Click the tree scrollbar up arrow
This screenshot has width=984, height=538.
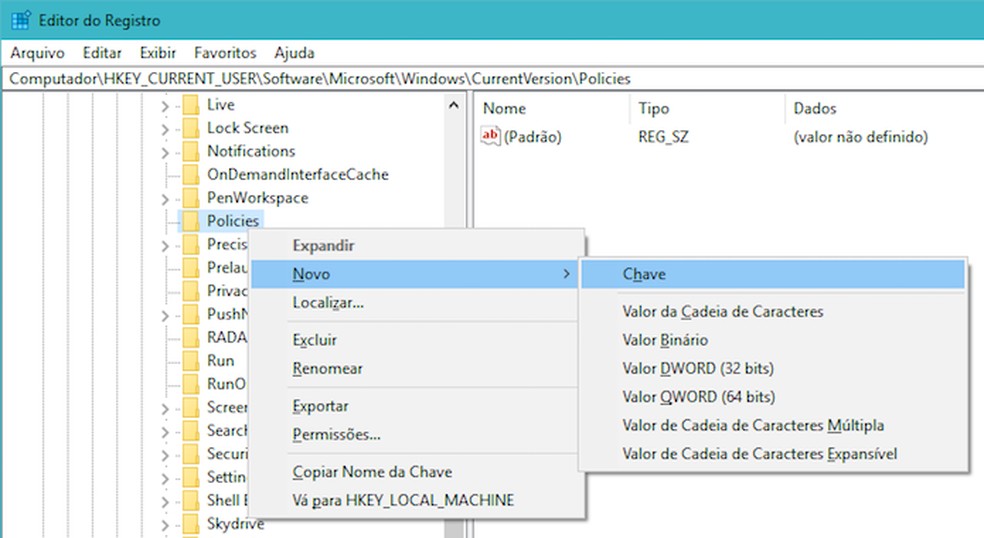tap(454, 105)
